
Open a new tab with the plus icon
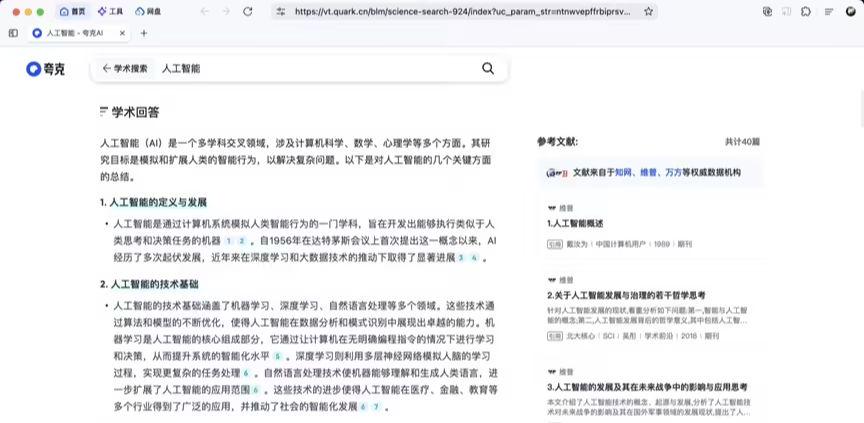144,33
